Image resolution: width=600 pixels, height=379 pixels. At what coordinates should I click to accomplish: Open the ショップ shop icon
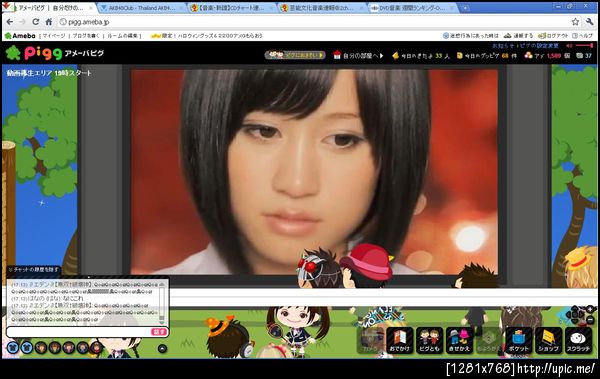(x=548, y=340)
